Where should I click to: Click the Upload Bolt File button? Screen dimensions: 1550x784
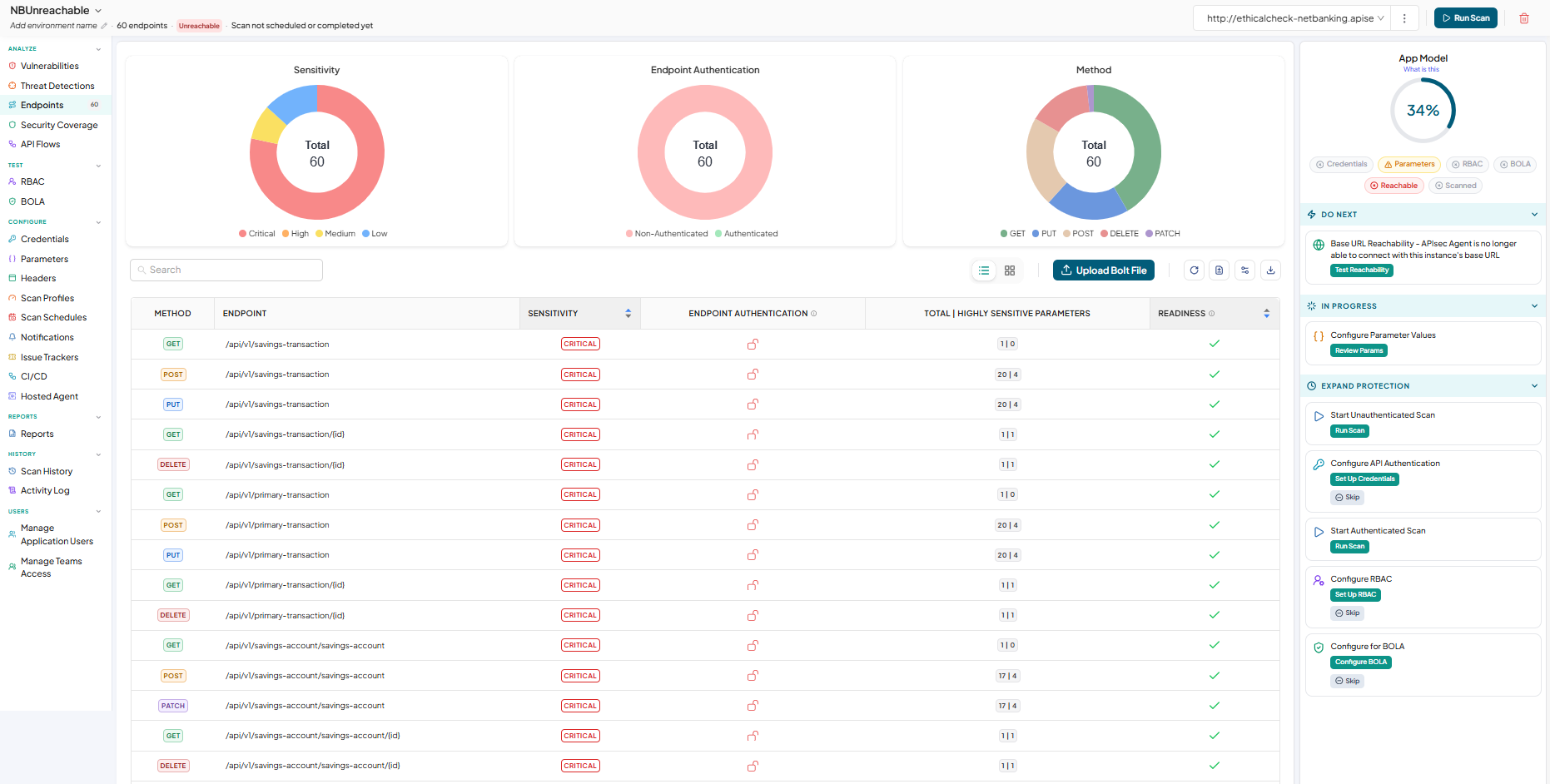point(1104,270)
